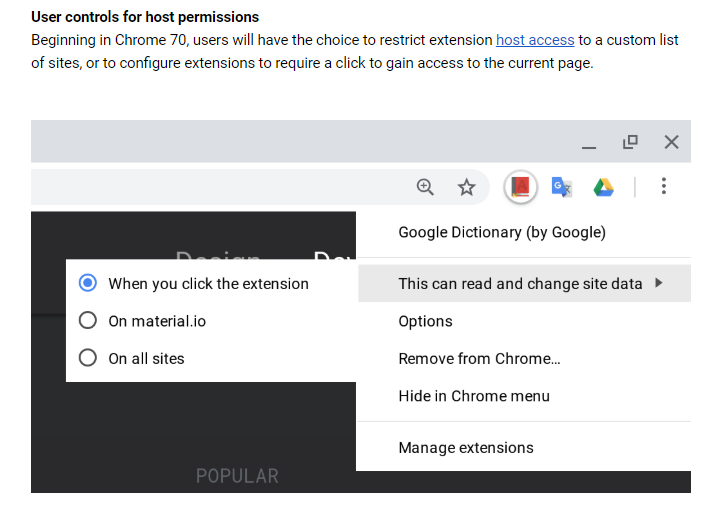Viewport: 704px width, 508px height.
Task: Open "Manage extensions" from the menu
Action: coord(466,448)
